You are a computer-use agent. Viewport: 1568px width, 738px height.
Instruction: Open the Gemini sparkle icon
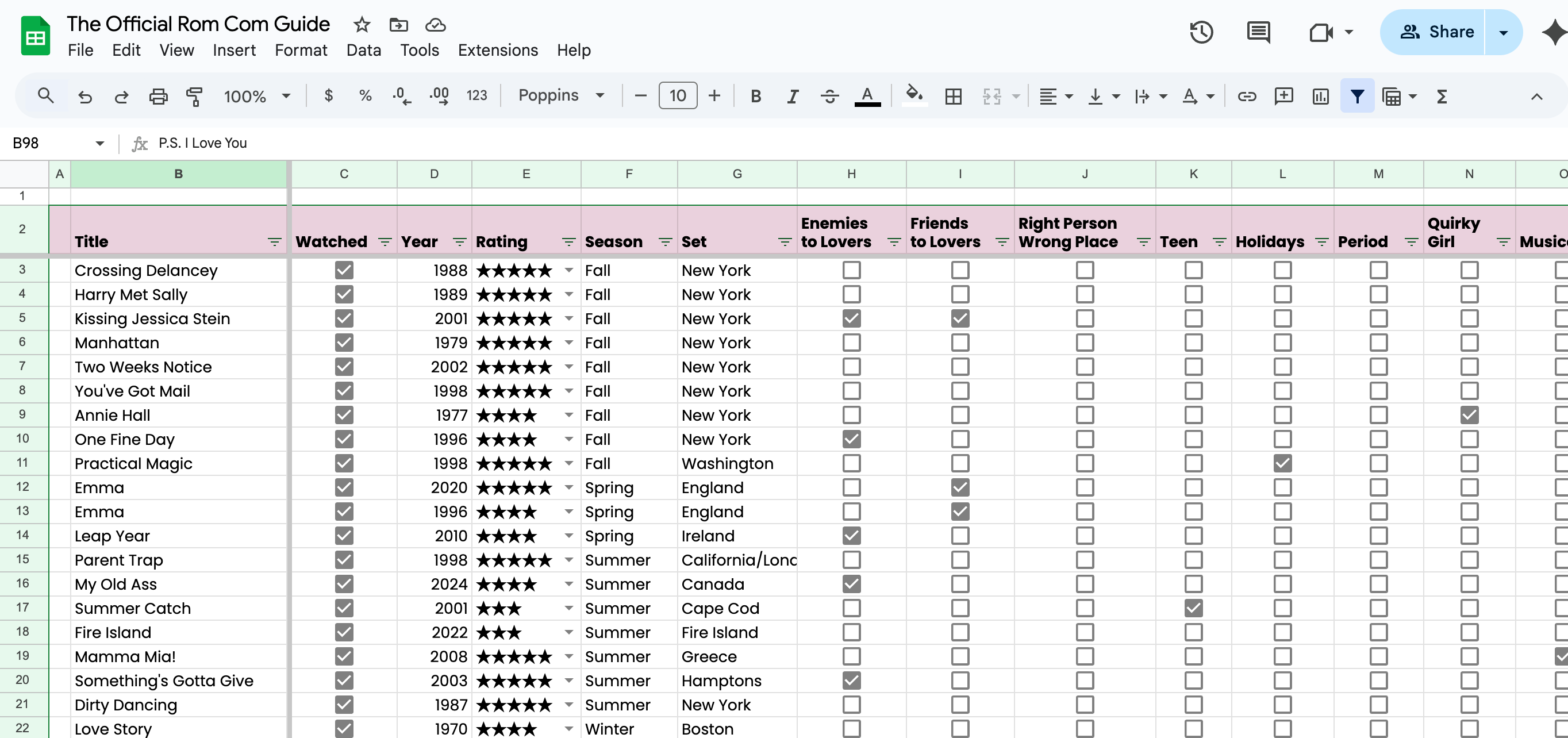1554,32
